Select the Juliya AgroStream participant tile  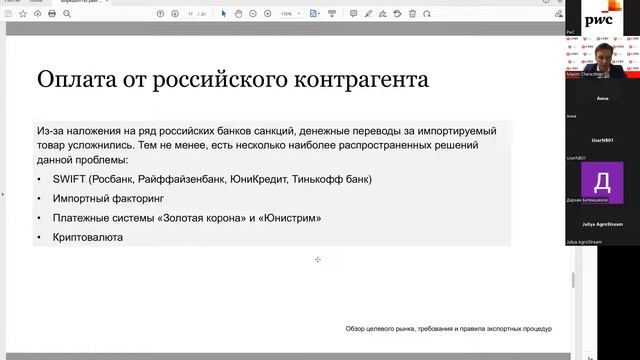(602, 224)
